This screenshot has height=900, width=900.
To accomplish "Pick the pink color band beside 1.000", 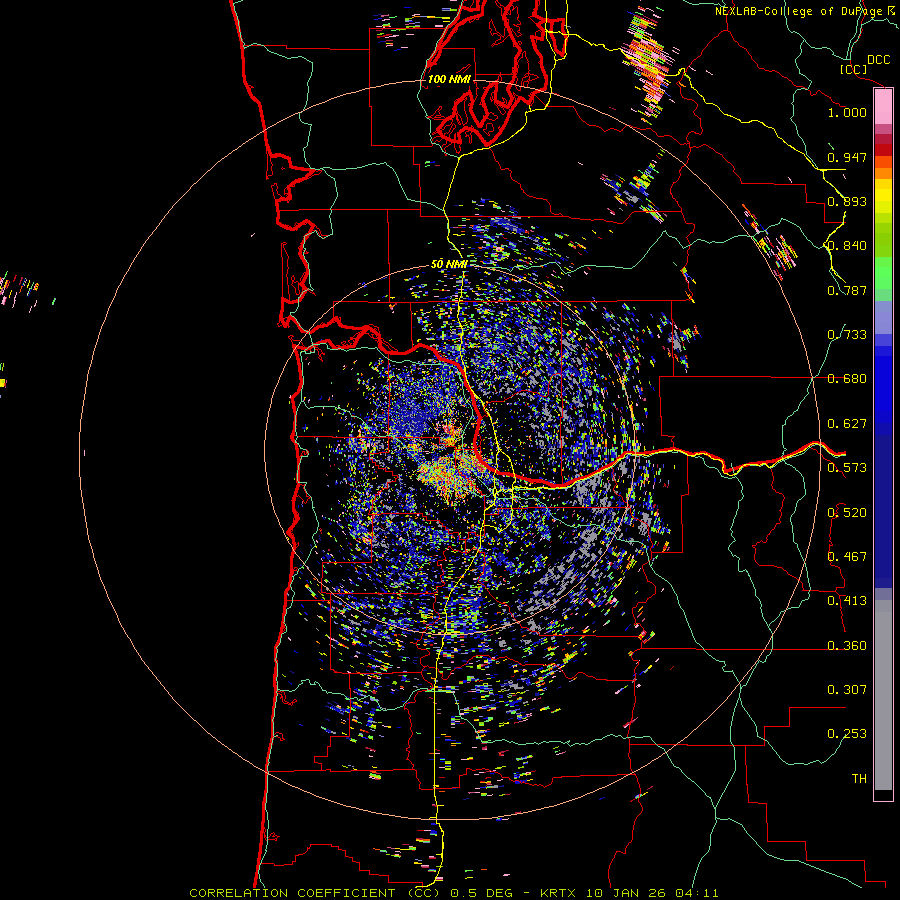I will (883, 107).
